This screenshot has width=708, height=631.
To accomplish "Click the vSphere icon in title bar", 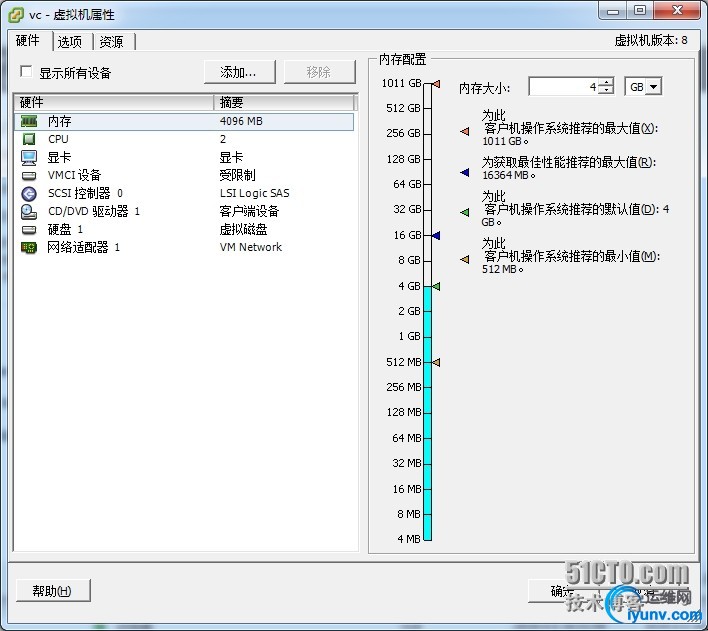I will [16, 15].
